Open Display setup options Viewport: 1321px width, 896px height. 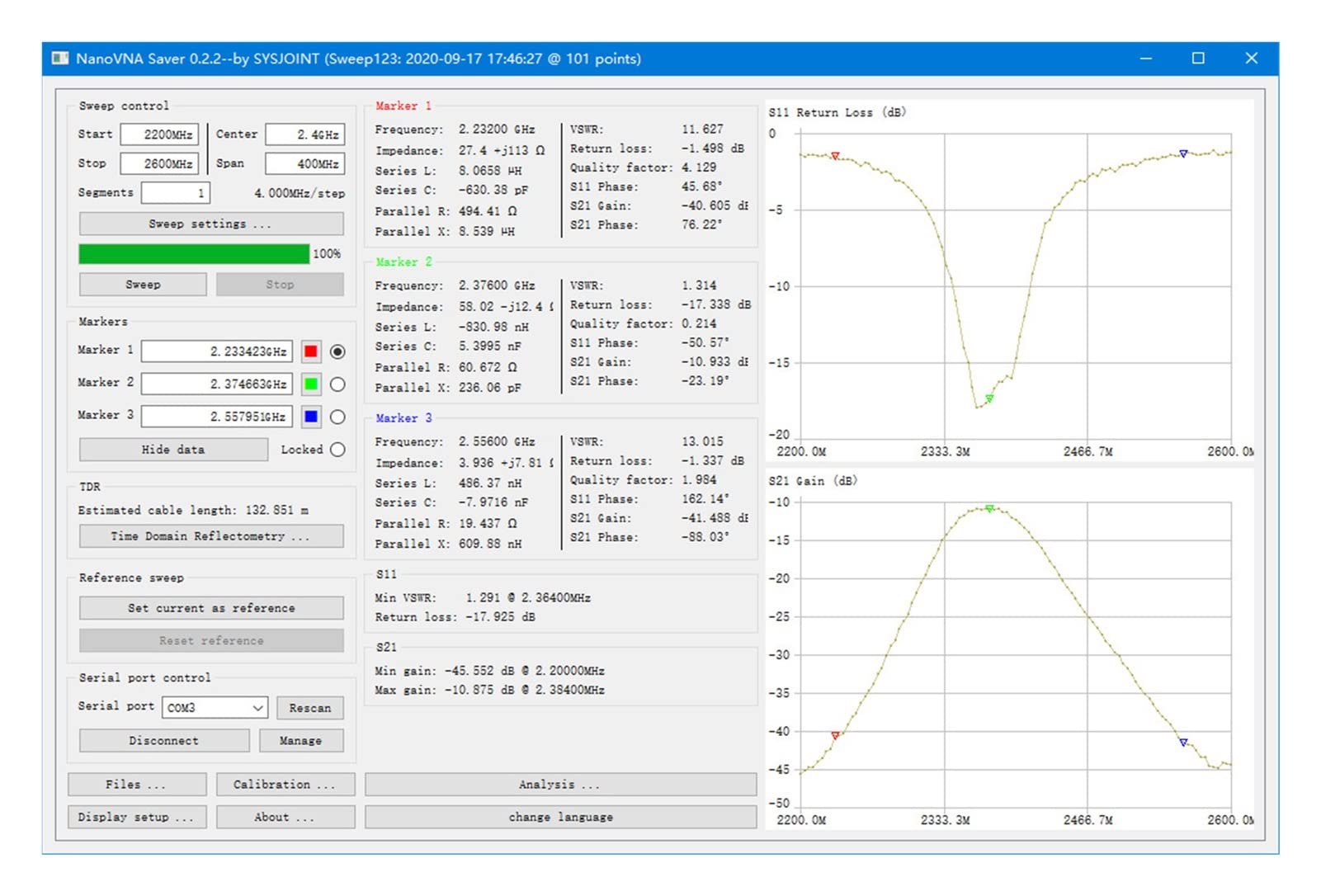coord(137,817)
